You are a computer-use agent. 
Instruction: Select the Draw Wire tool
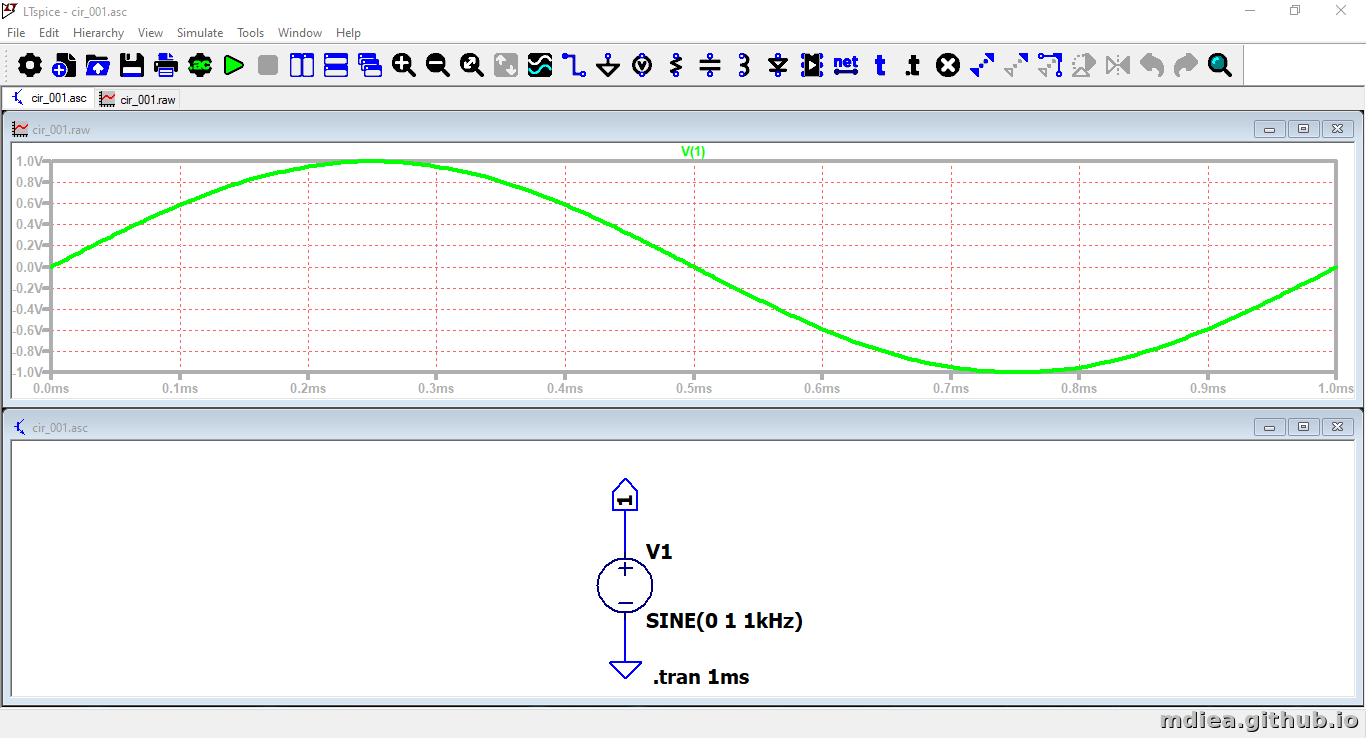574,66
